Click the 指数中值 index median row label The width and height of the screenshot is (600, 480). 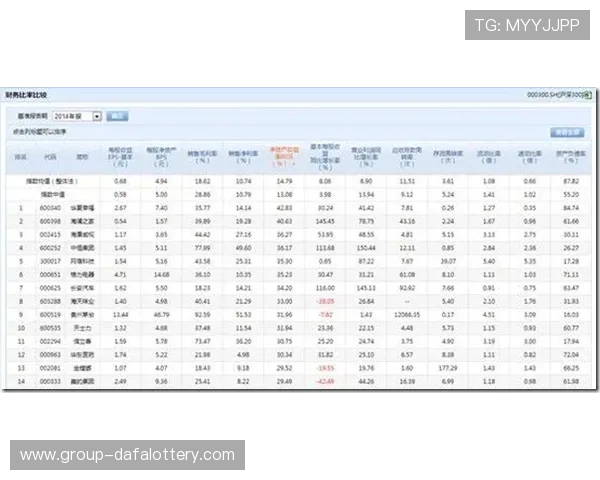[x=53, y=195]
